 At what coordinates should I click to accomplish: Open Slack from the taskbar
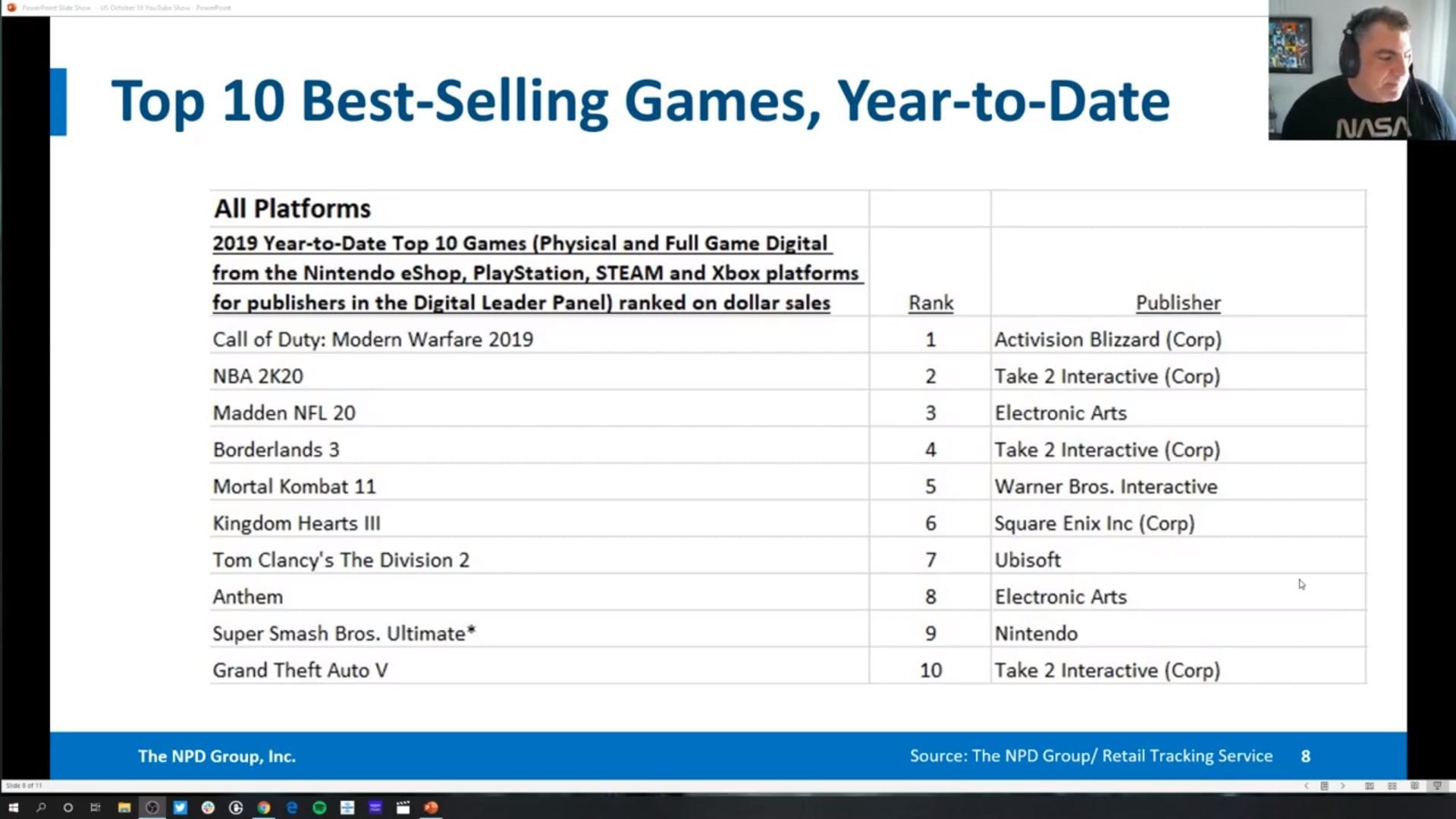208,808
